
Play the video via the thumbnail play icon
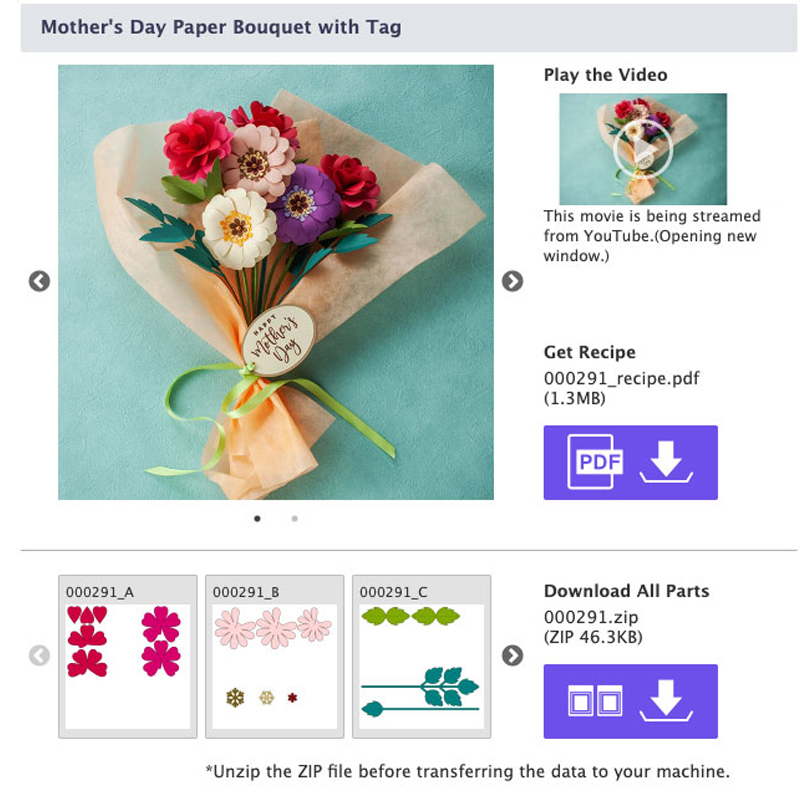(x=643, y=149)
